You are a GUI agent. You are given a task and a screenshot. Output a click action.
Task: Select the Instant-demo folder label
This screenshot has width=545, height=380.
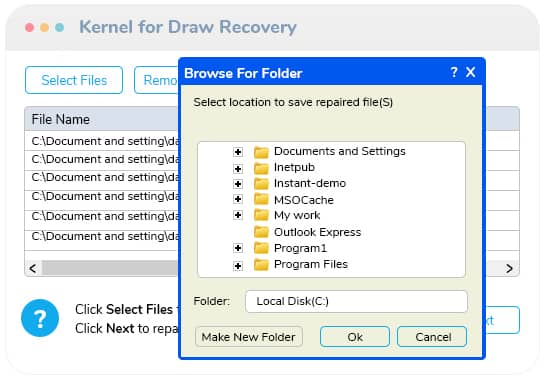point(310,183)
